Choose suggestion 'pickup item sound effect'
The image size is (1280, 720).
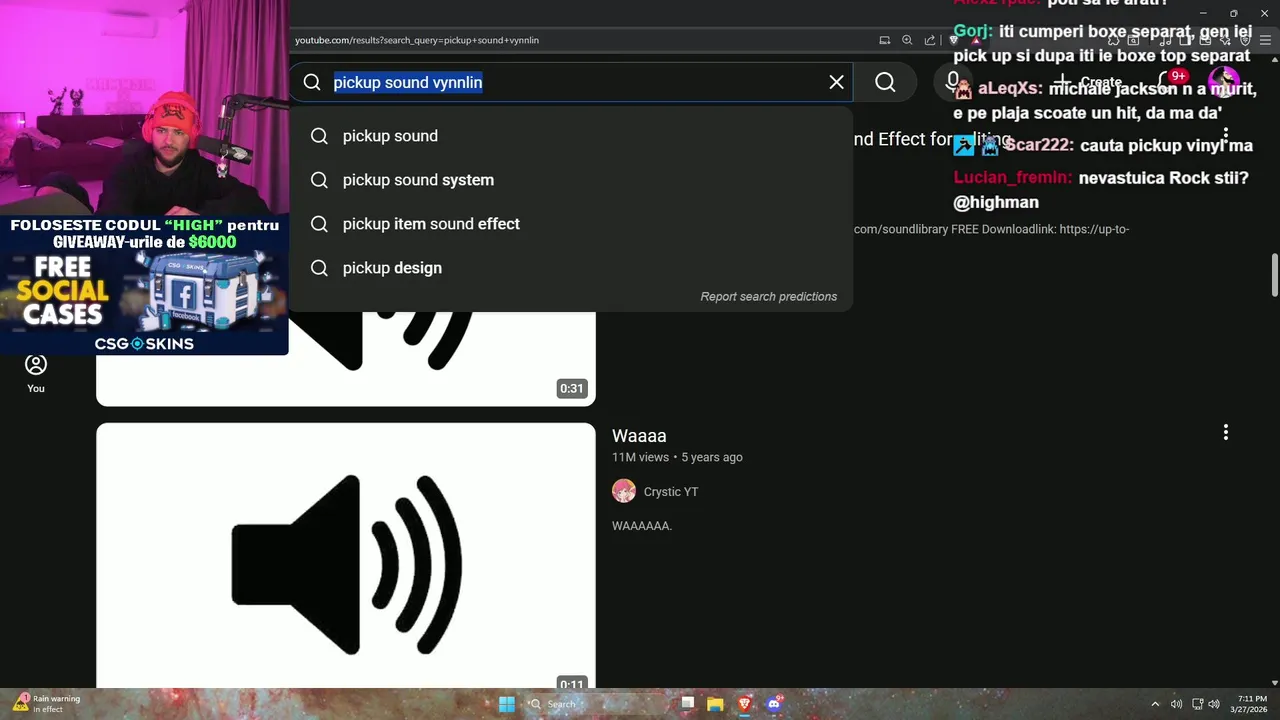[570, 224]
